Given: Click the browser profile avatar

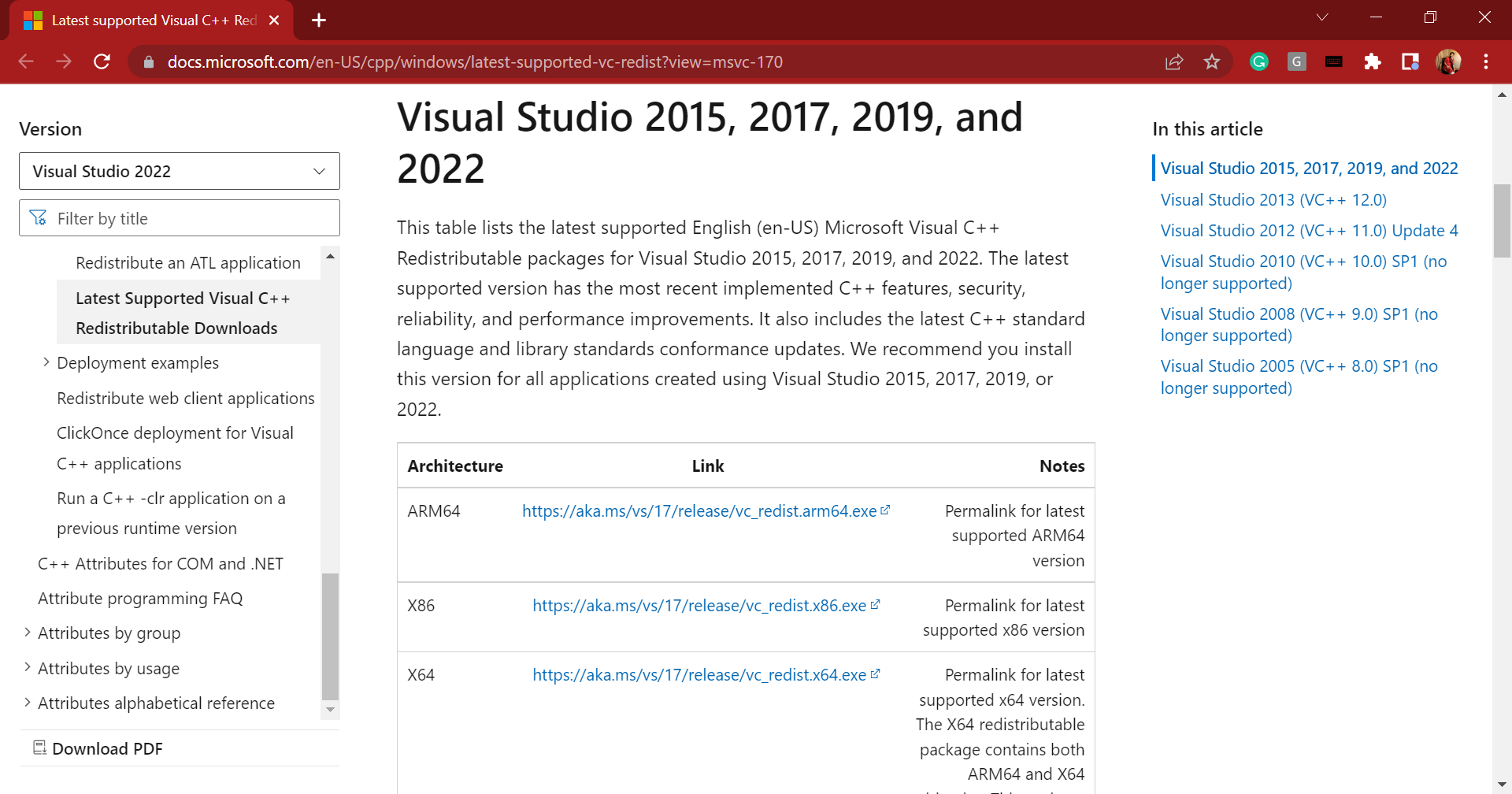Looking at the screenshot, I should [x=1450, y=61].
